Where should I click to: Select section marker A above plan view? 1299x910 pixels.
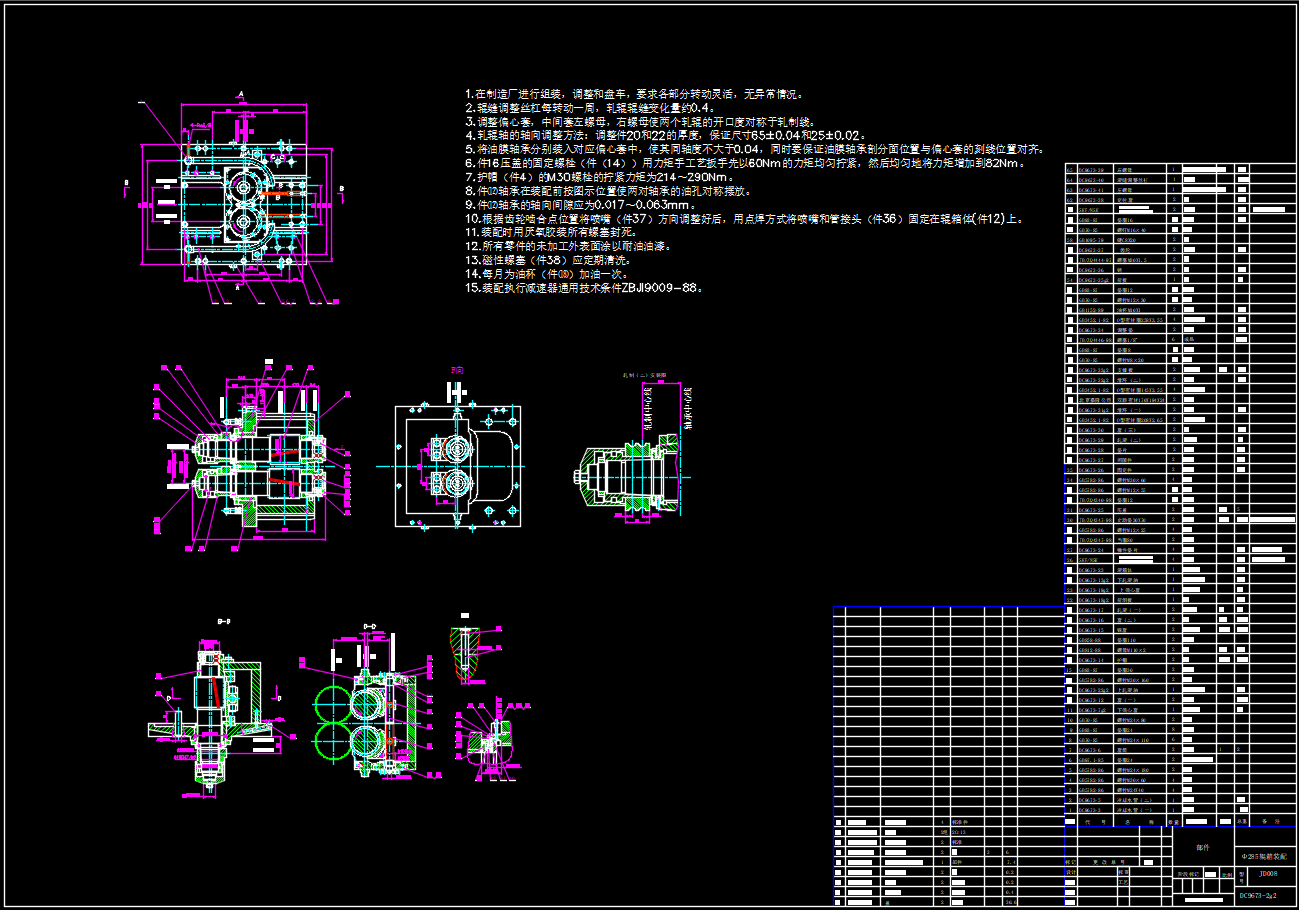coord(241,92)
